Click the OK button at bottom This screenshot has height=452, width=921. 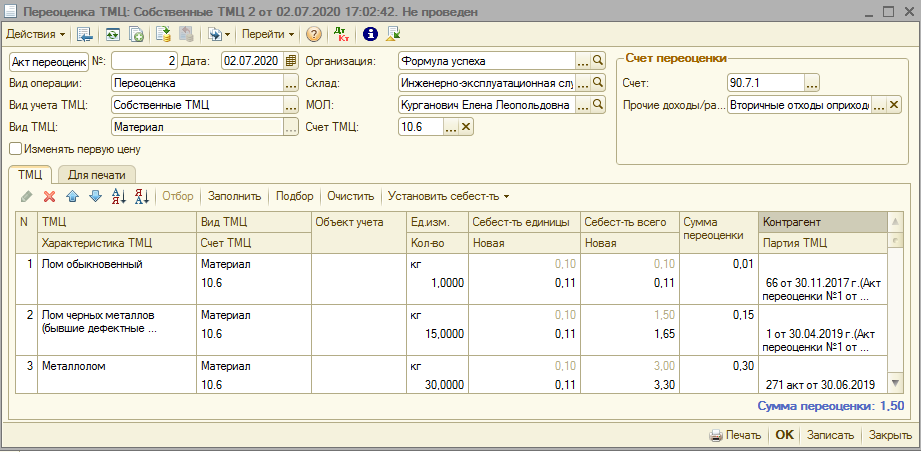pyautogui.click(x=784, y=435)
